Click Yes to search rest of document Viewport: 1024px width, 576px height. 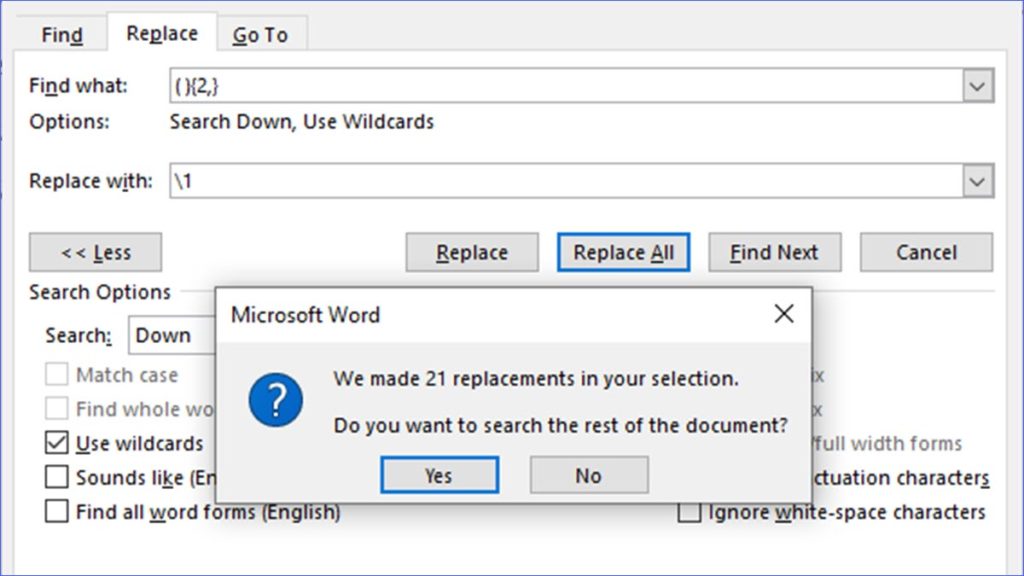pyautogui.click(x=439, y=475)
